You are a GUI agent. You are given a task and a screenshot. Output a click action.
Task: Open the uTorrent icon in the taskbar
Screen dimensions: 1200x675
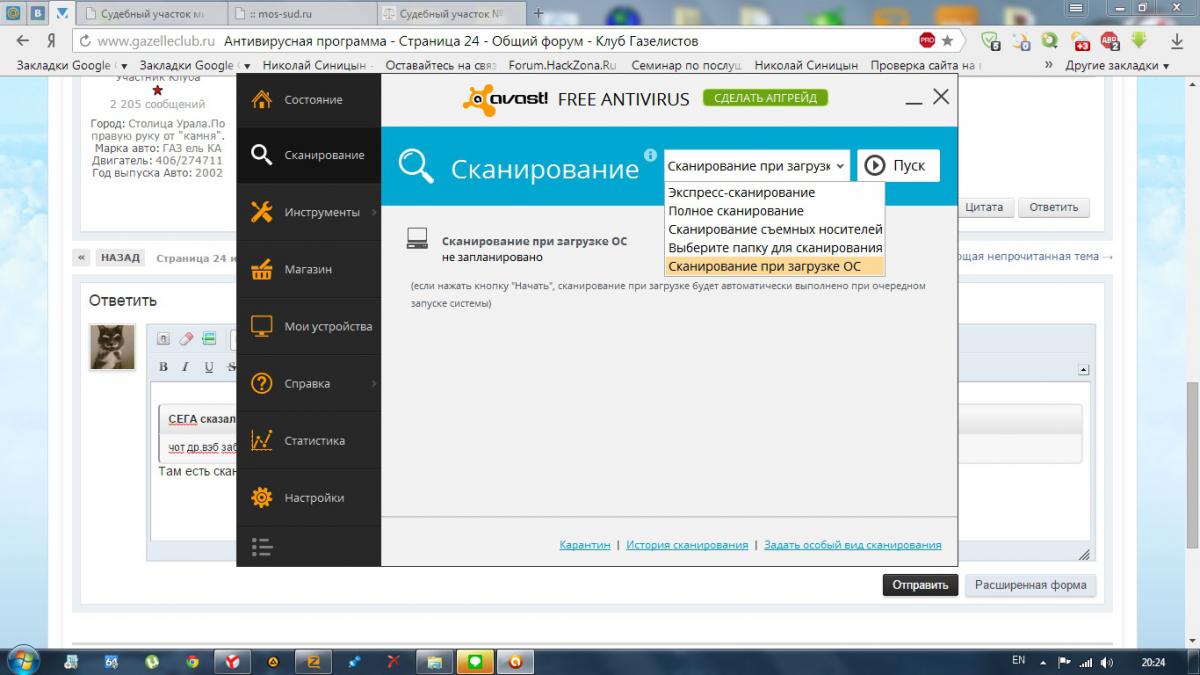point(153,661)
